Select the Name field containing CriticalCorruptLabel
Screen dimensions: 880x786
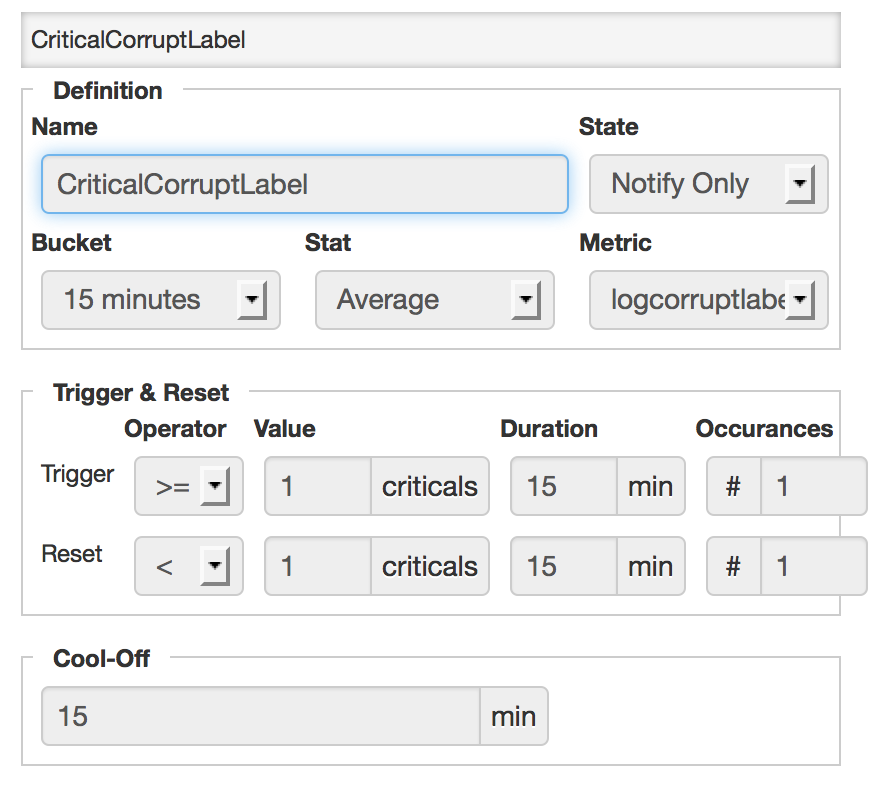tap(304, 184)
